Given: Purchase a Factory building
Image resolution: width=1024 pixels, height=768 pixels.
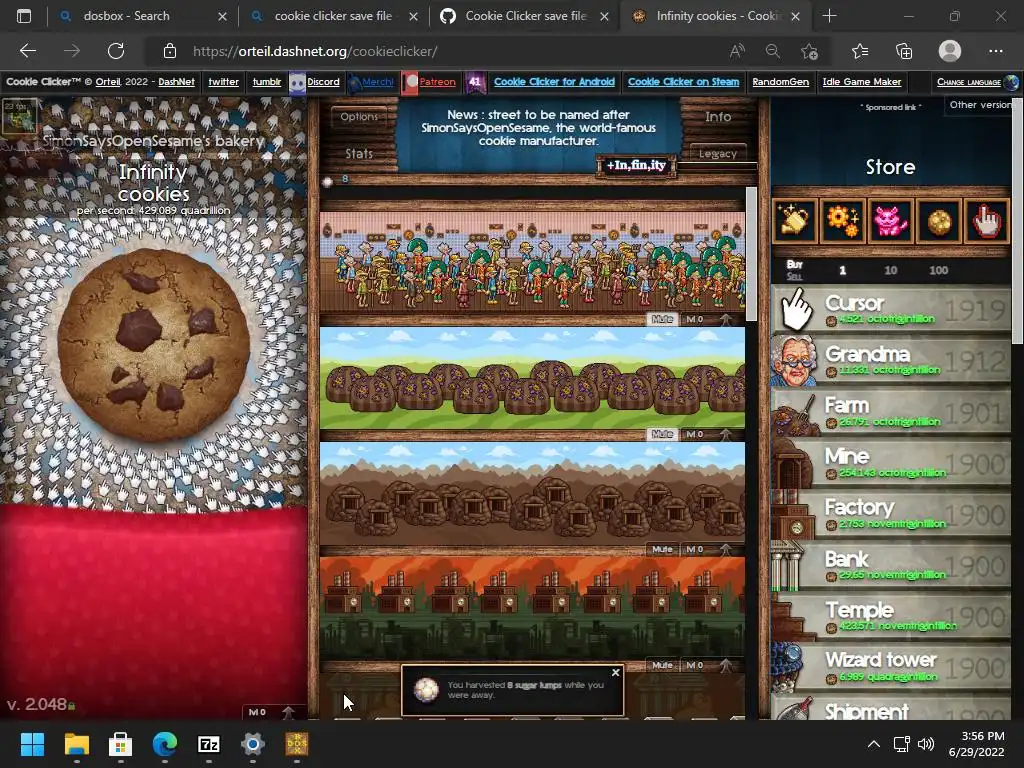Looking at the screenshot, I should pyautogui.click(x=891, y=514).
